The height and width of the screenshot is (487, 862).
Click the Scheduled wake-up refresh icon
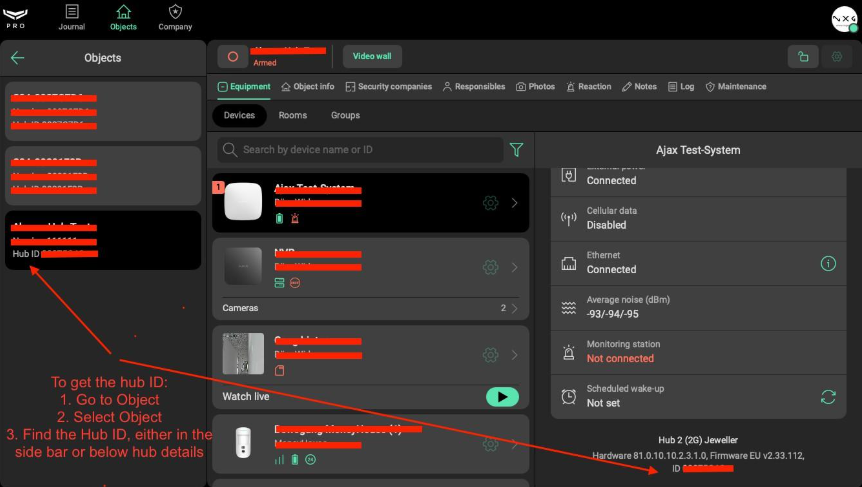[828, 397]
